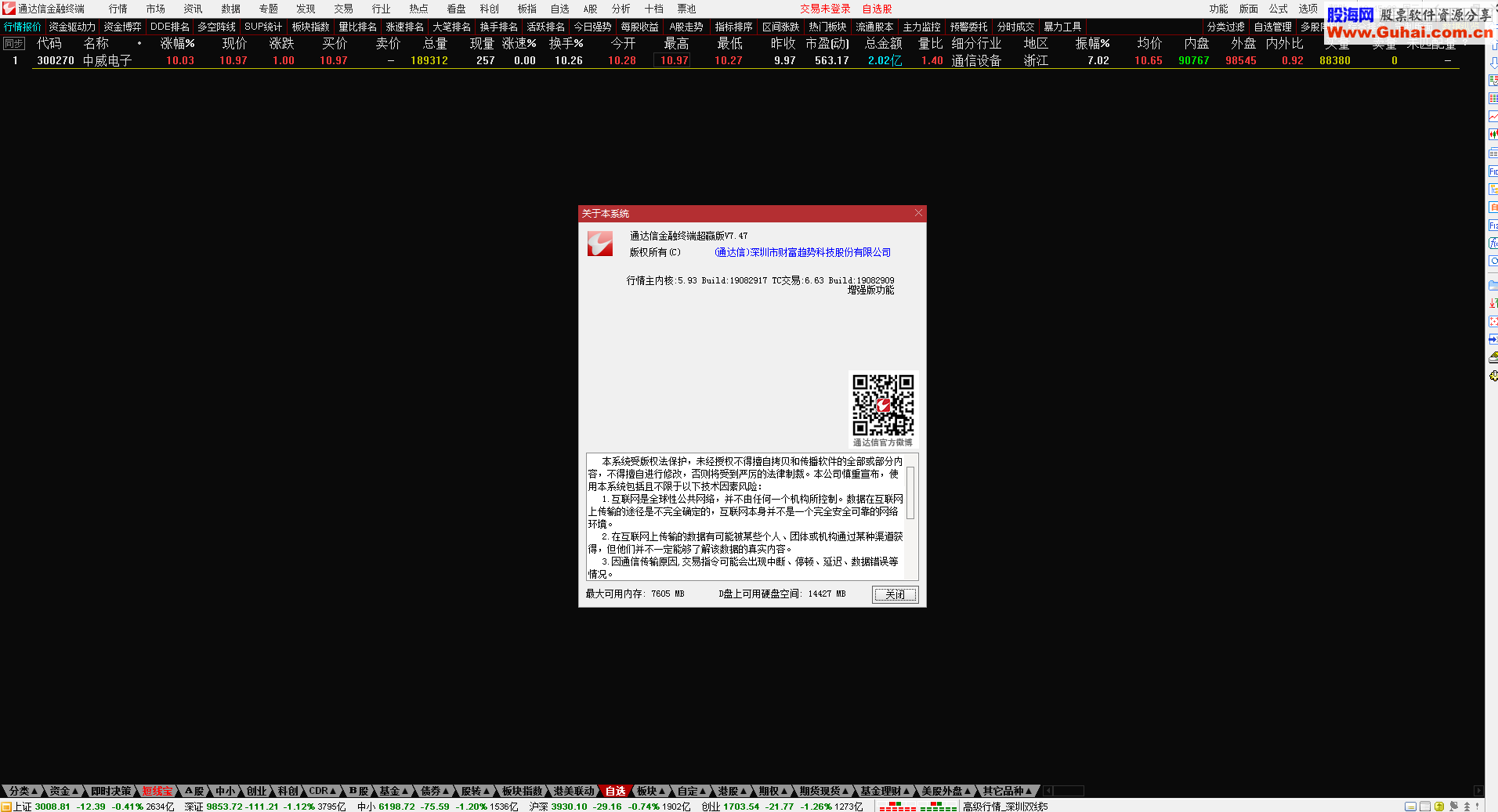Click the grey pin icon in bottom-right status bar
This screenshot has width=1498, height=812.
(1454, 806)
